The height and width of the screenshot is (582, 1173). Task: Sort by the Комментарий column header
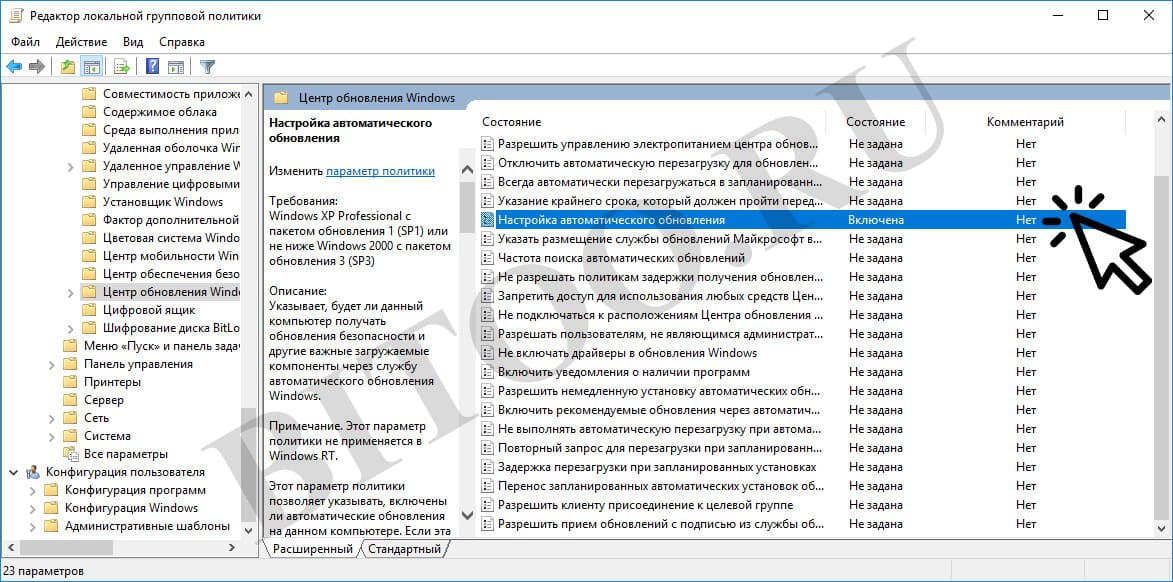click(1025, 122)
